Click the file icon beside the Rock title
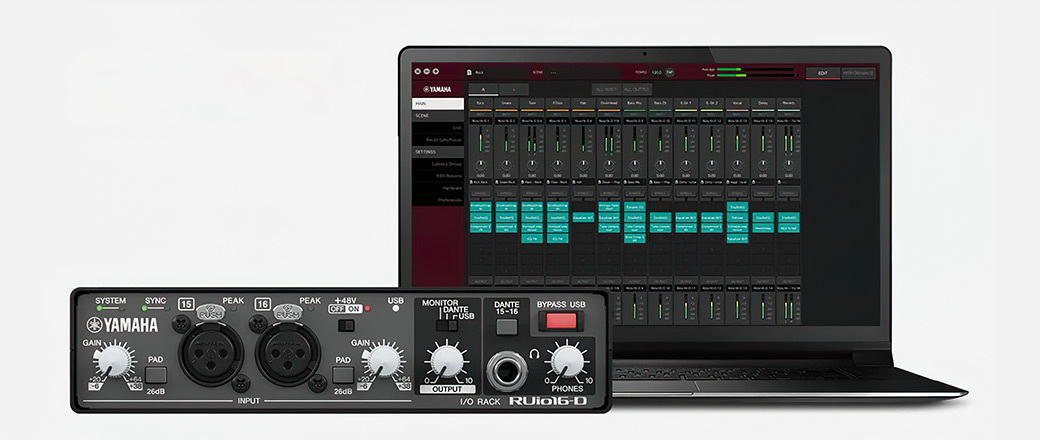 (x=470, y=72)
